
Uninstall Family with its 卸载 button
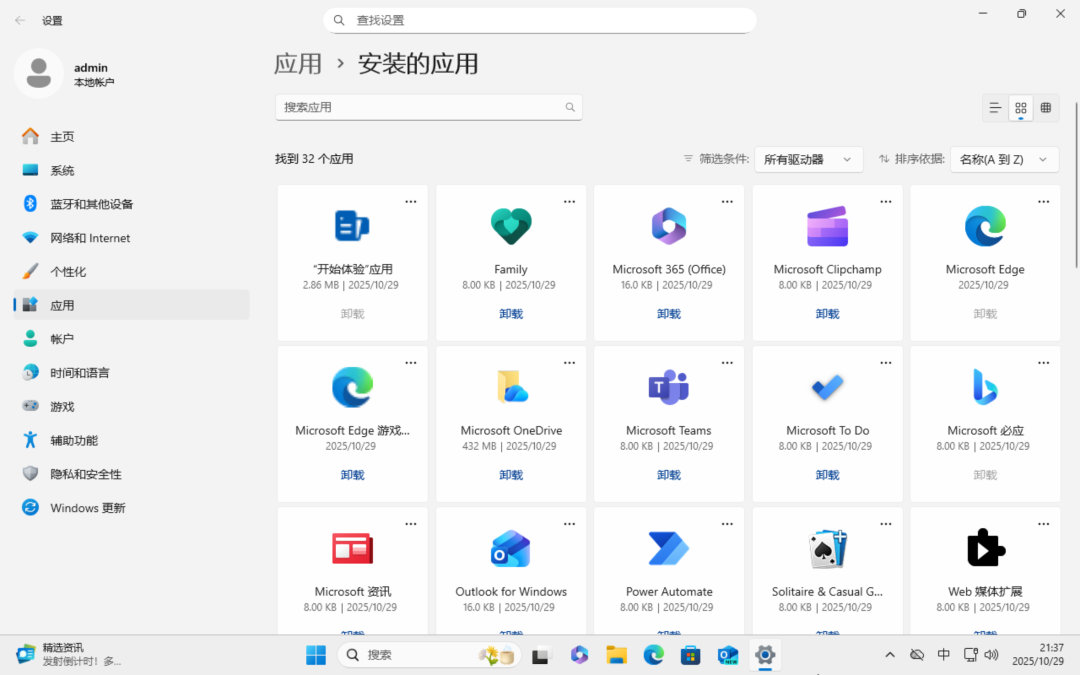[510, 314]
